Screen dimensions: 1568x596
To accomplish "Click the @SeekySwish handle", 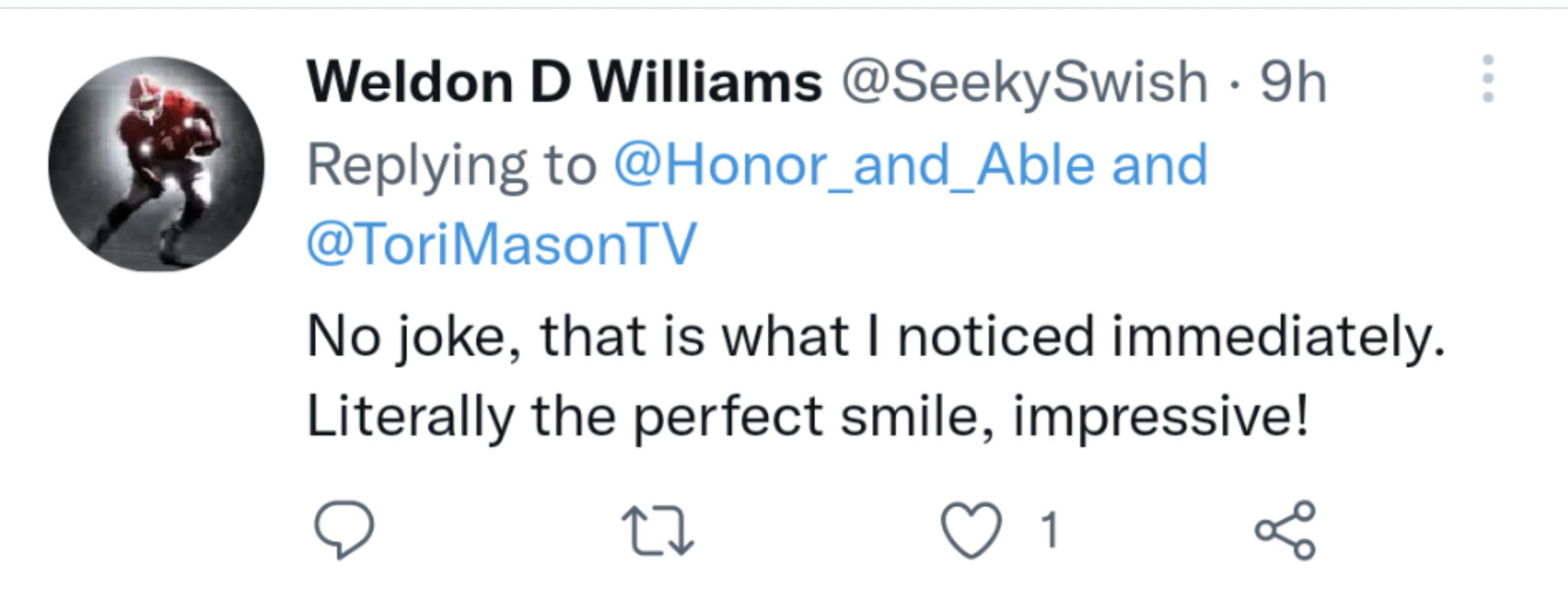I will coord(1024,83).
